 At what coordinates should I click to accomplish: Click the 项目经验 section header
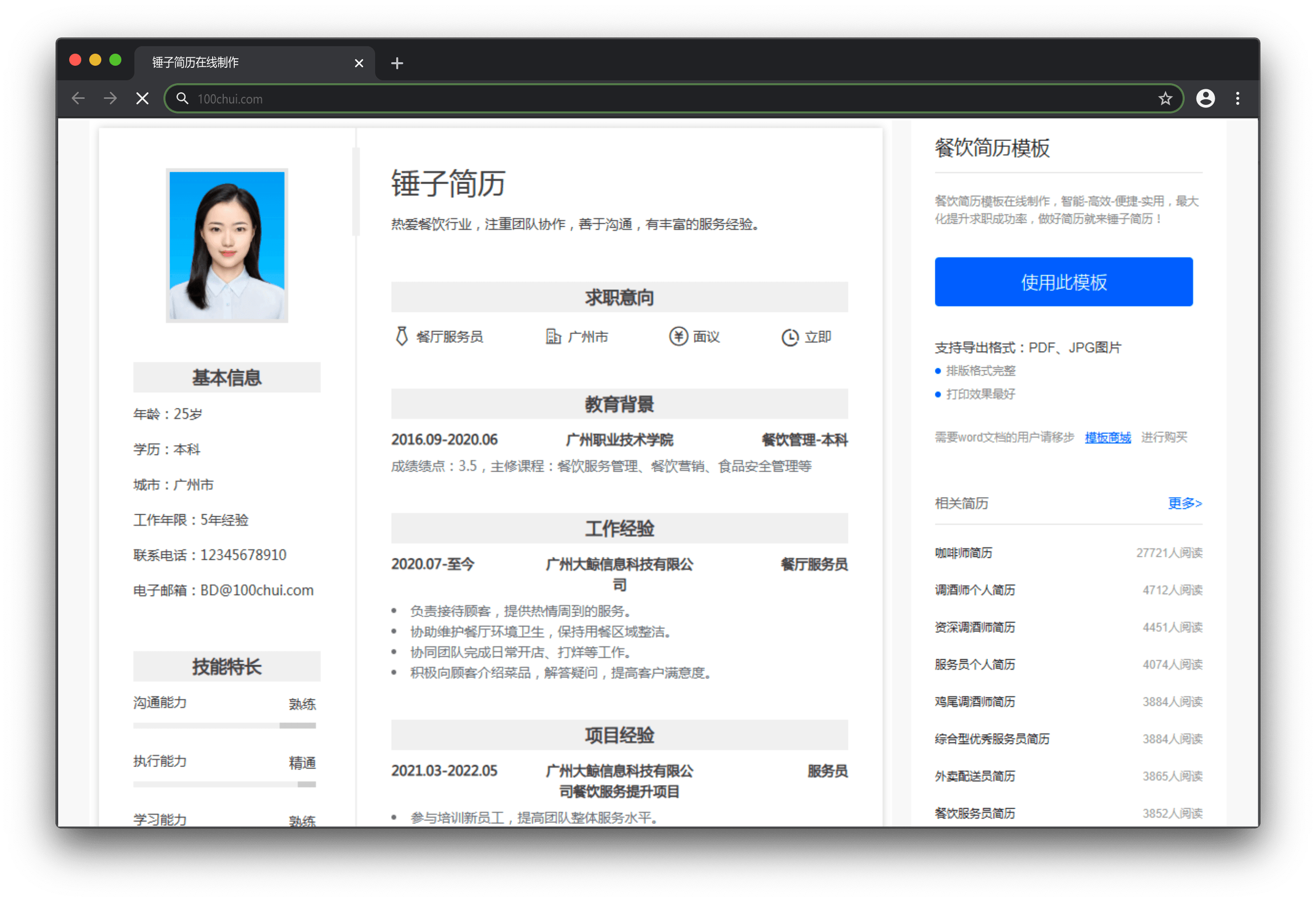click(619, 735)
